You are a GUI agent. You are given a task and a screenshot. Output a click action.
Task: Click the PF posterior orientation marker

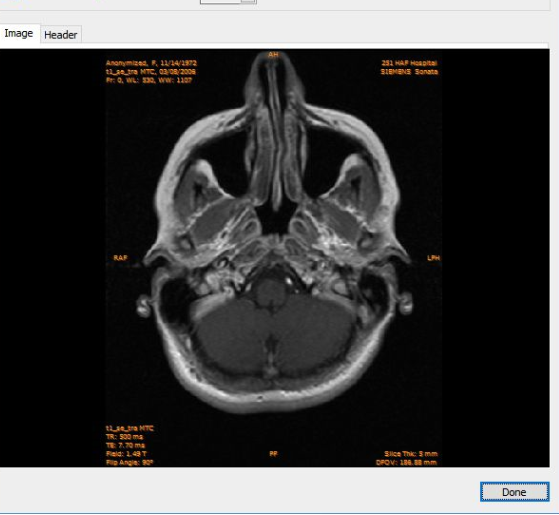click(x=273, y=454)
